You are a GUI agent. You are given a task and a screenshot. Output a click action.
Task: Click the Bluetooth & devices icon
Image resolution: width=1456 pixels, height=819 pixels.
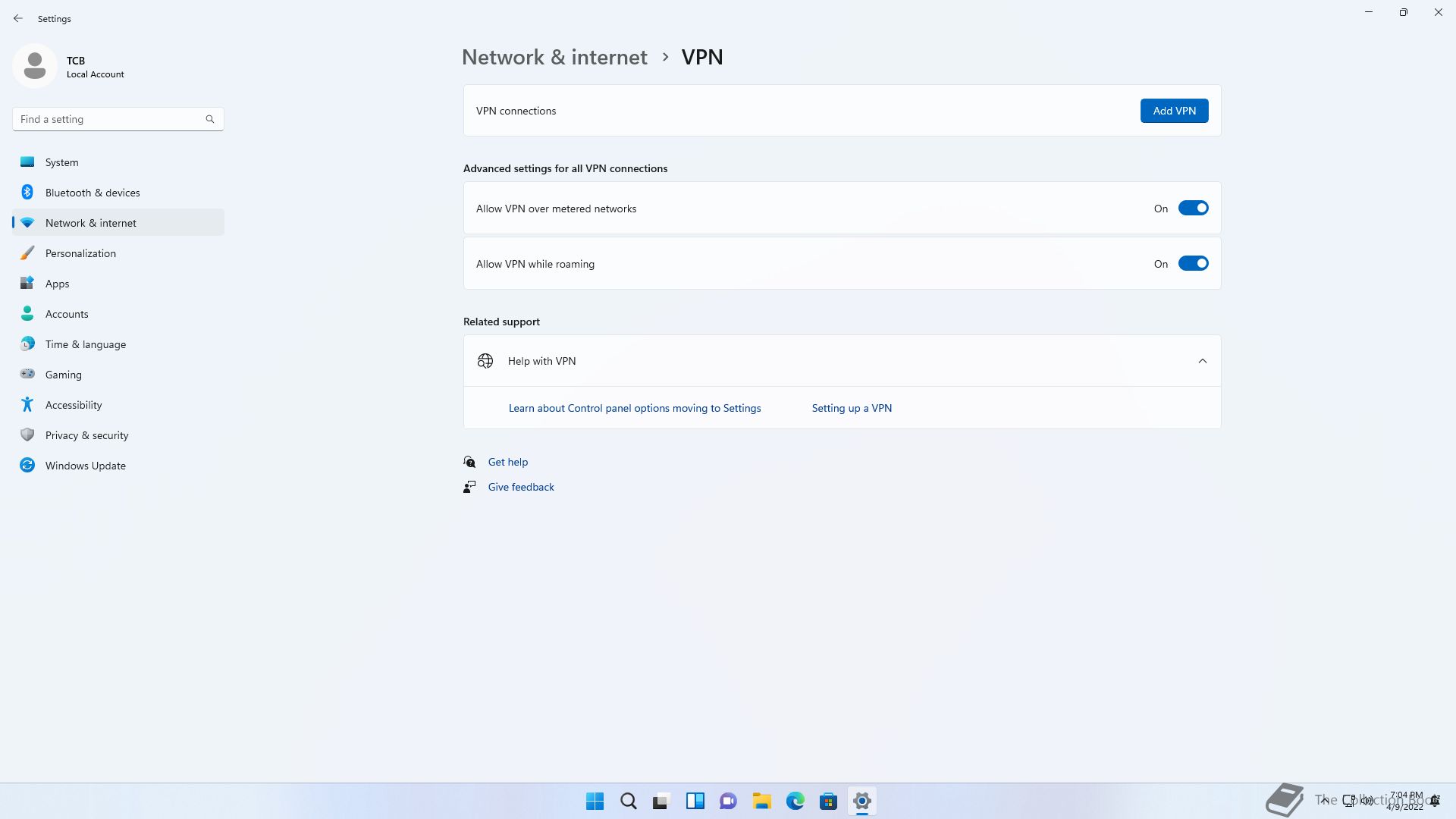27,193
